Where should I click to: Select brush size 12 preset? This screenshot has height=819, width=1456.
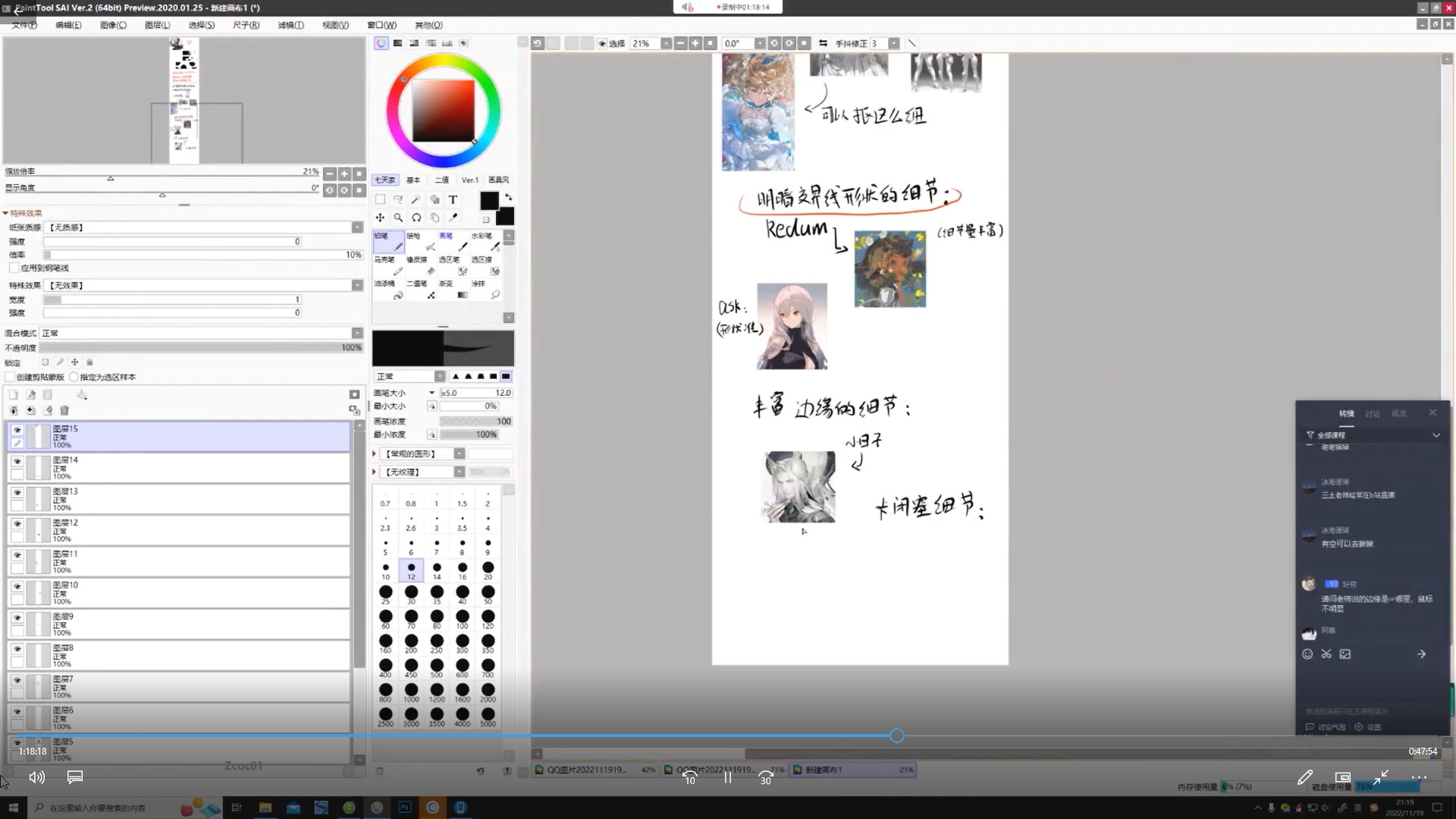pos(411,570)
